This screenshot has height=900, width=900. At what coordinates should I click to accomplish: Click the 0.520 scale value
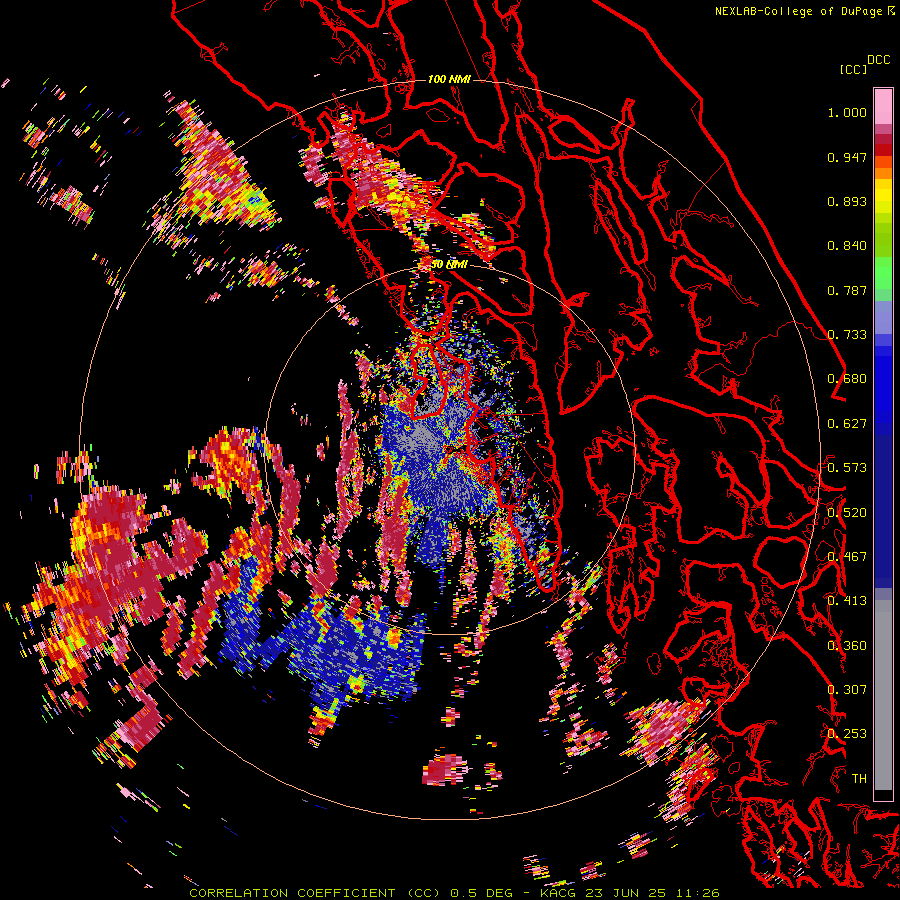tap(847, 513)
